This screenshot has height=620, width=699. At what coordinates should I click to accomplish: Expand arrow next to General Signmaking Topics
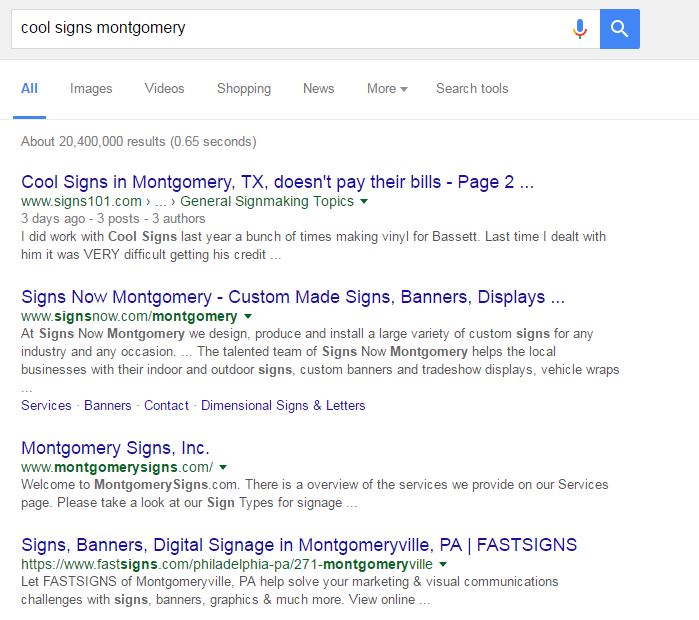click(x=364, y=201)
